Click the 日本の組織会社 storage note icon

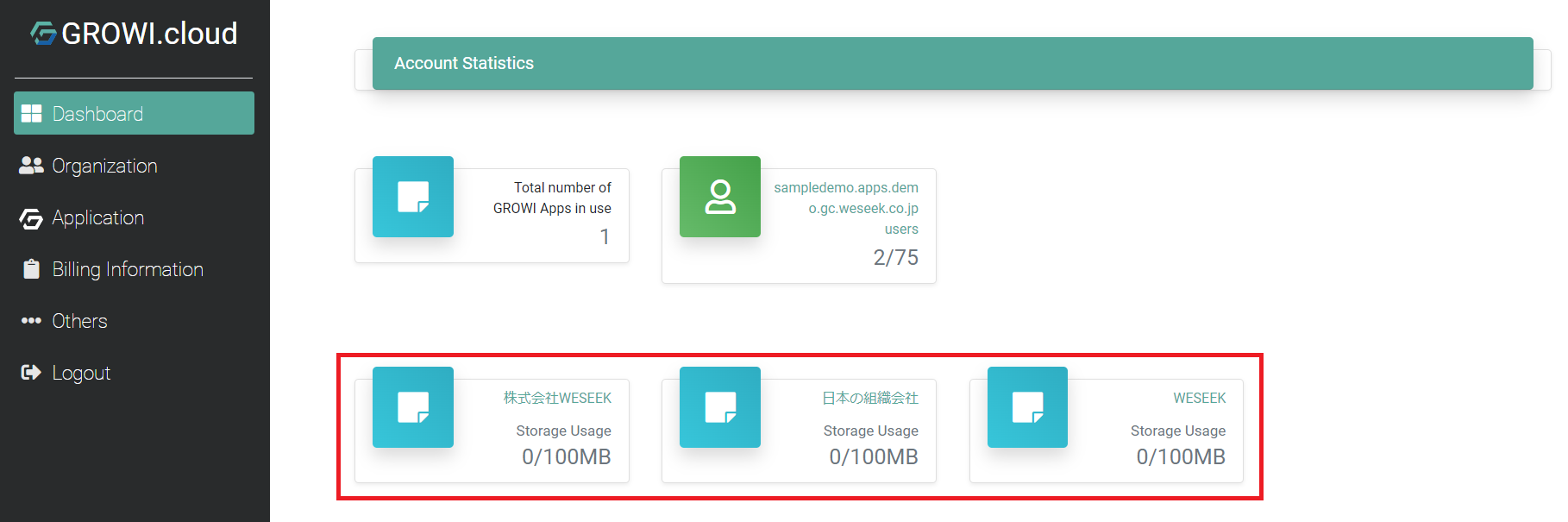coord(720,407)
